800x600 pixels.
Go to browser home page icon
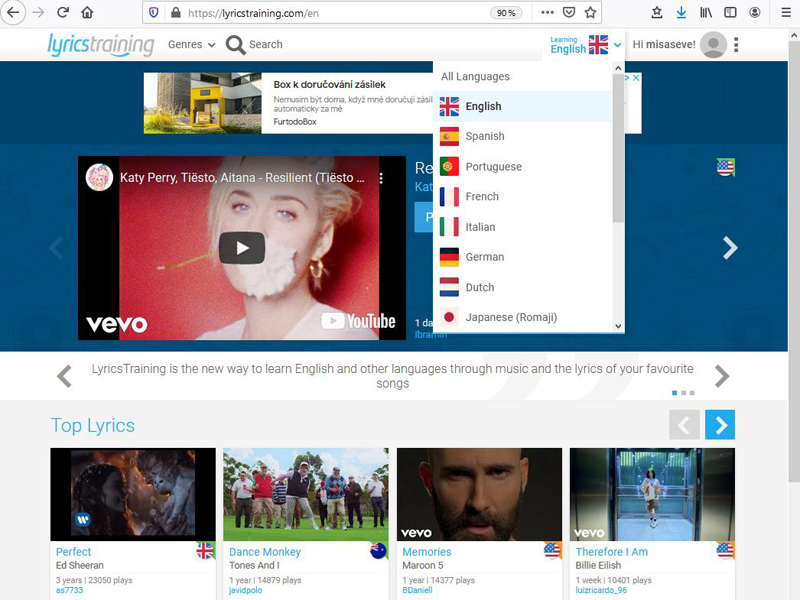tap(87, 13)
